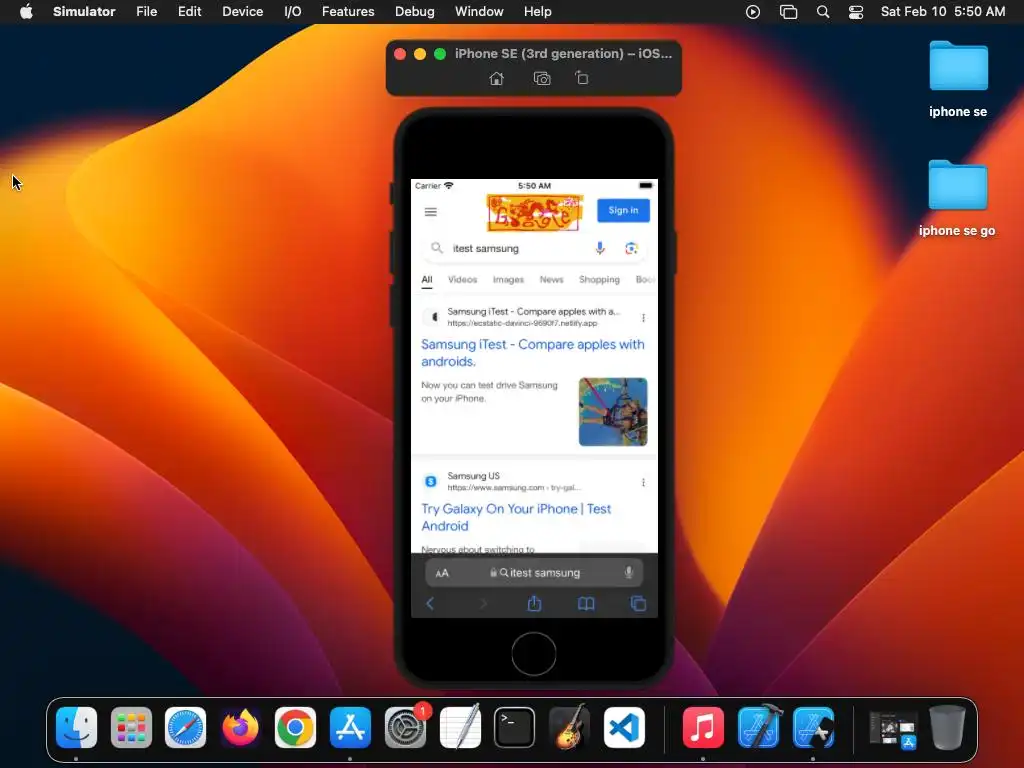Screen dimensions: 1024x768
Task: Click the magnifier icon in Google search box
Action: pyautogui.click(x=437, y=248)
